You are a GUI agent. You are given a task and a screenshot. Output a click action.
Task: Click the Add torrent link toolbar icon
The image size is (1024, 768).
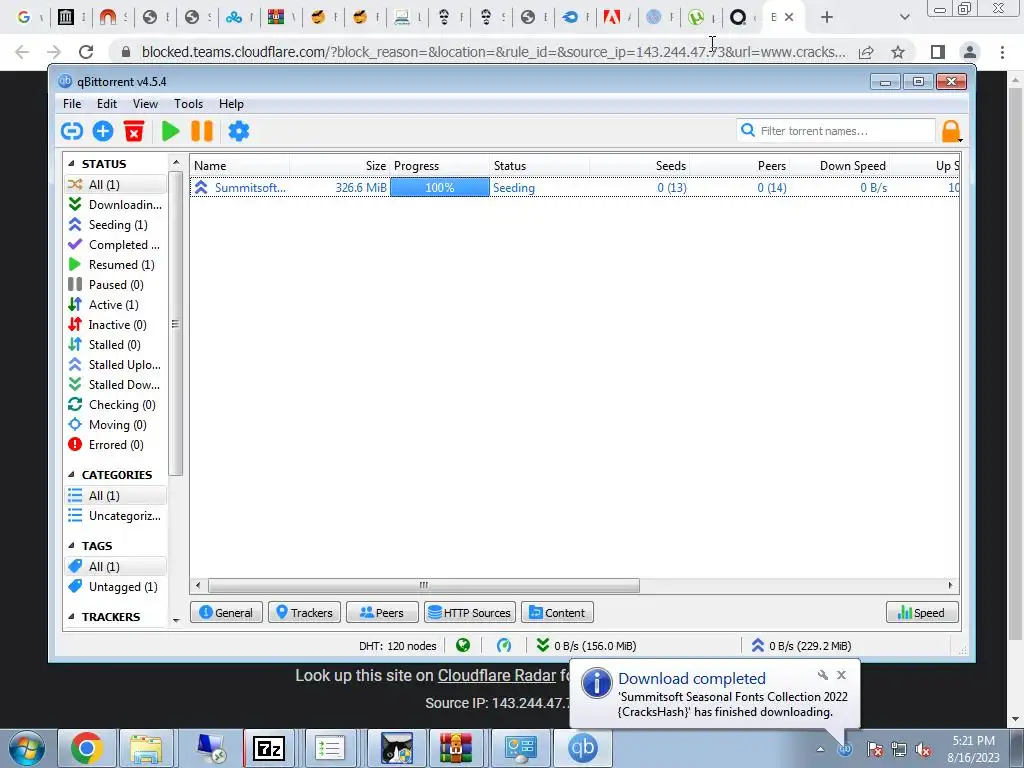tap(72, 131)
